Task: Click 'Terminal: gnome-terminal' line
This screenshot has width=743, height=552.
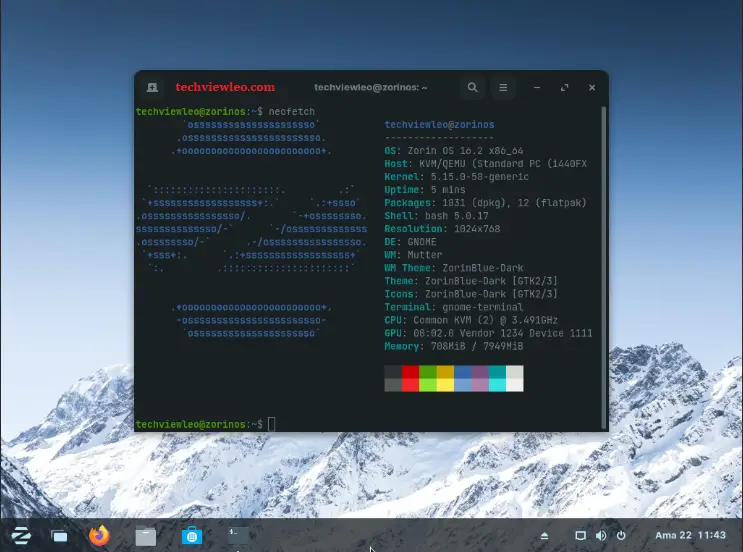Action: tap(453, 307)
